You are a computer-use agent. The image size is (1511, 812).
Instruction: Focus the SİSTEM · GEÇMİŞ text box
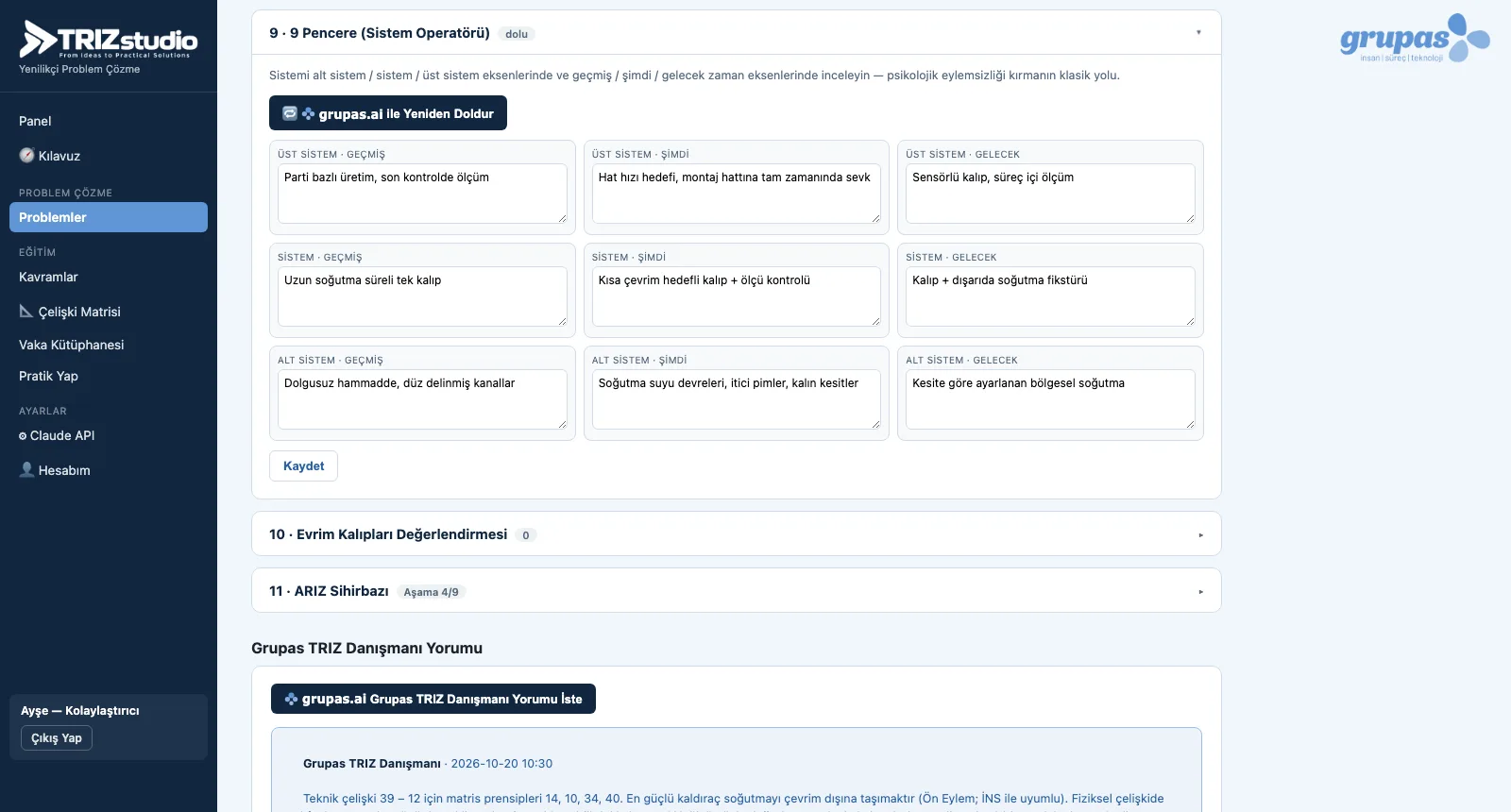tap(422, 296)
